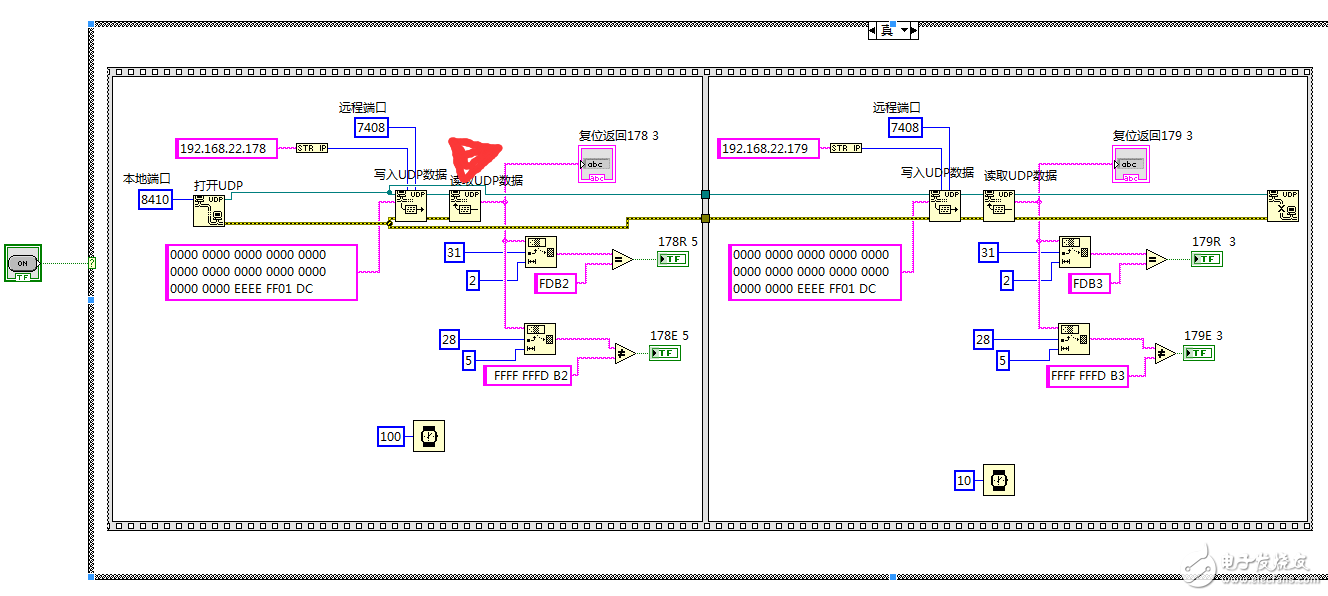Image resolution: width=1328 pixels, height=596 pixels.
Task: Click the 本地端口 label
Action: pyautogui.click(x=147, y=178)
